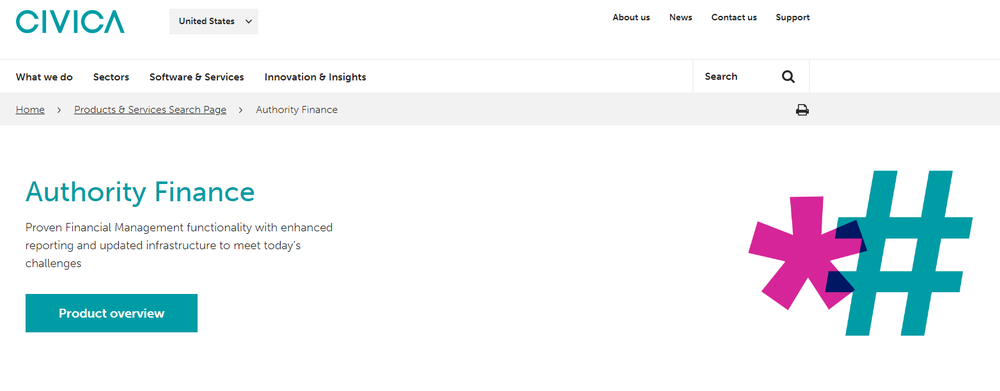Click the magnifying glass search icon
Viewport: 1000px width, 391px height.
pyautogui.click(x=788, y=77)
